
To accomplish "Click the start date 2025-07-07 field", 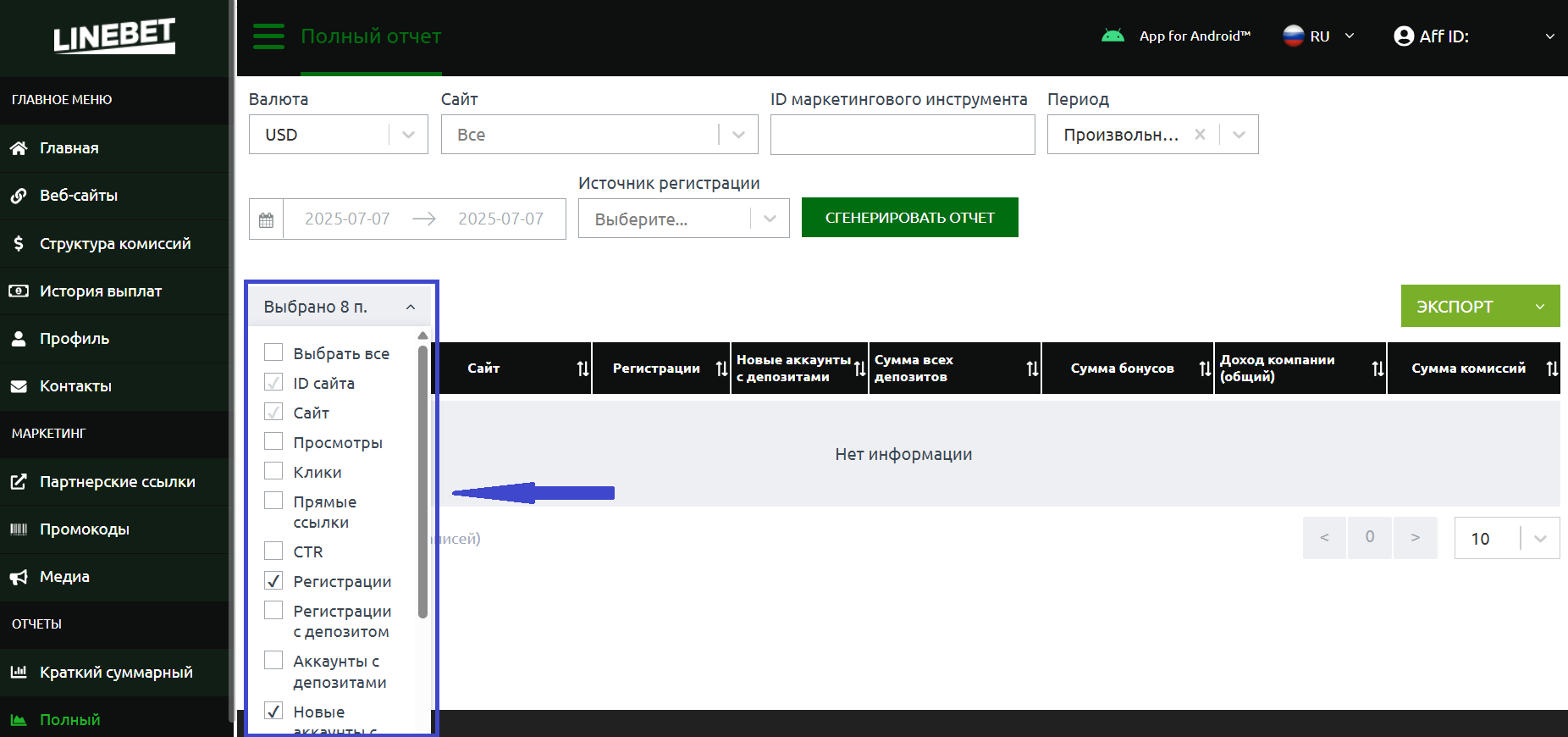I will [347, 219].
